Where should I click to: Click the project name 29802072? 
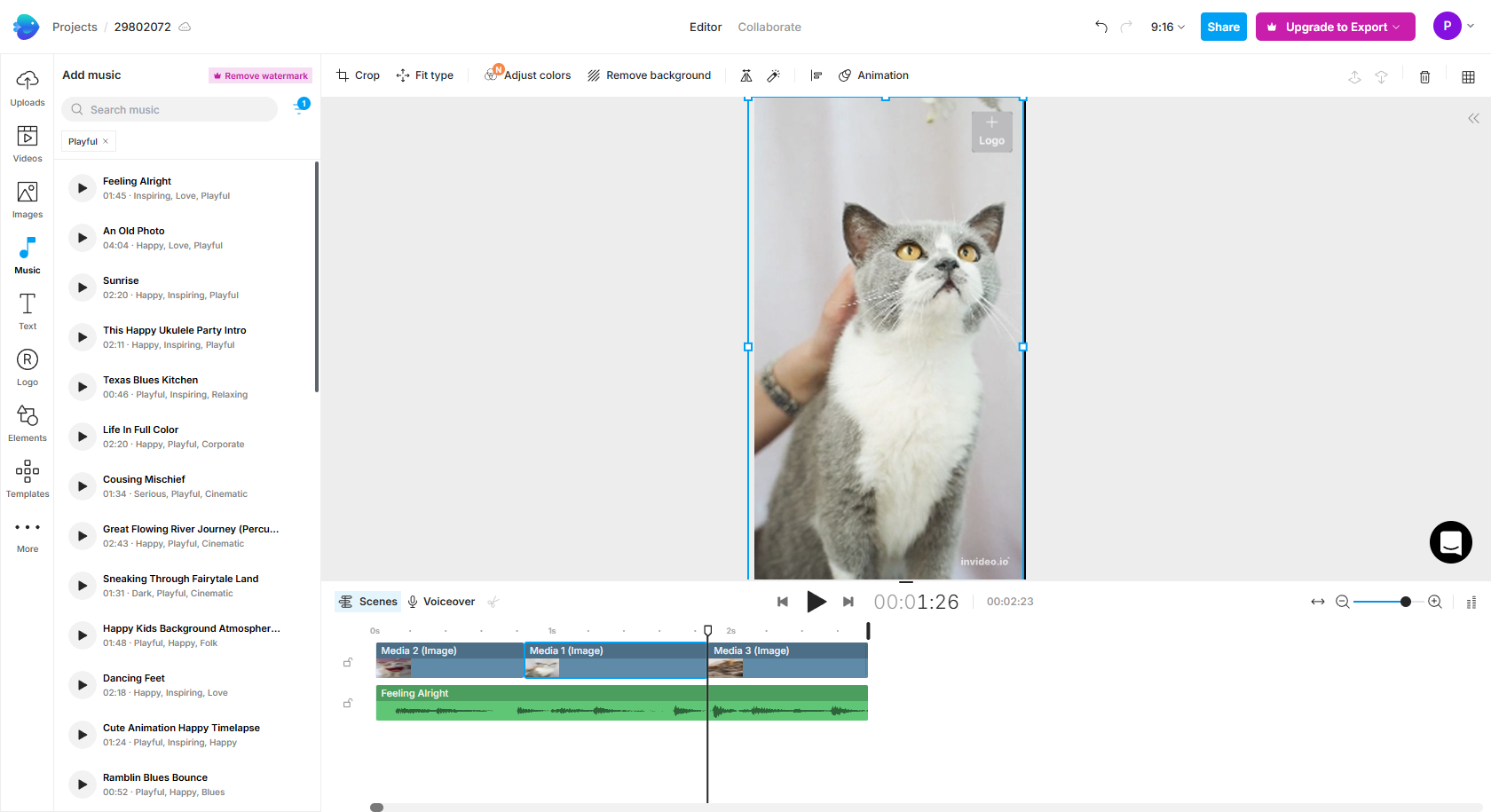coord(142,28)
